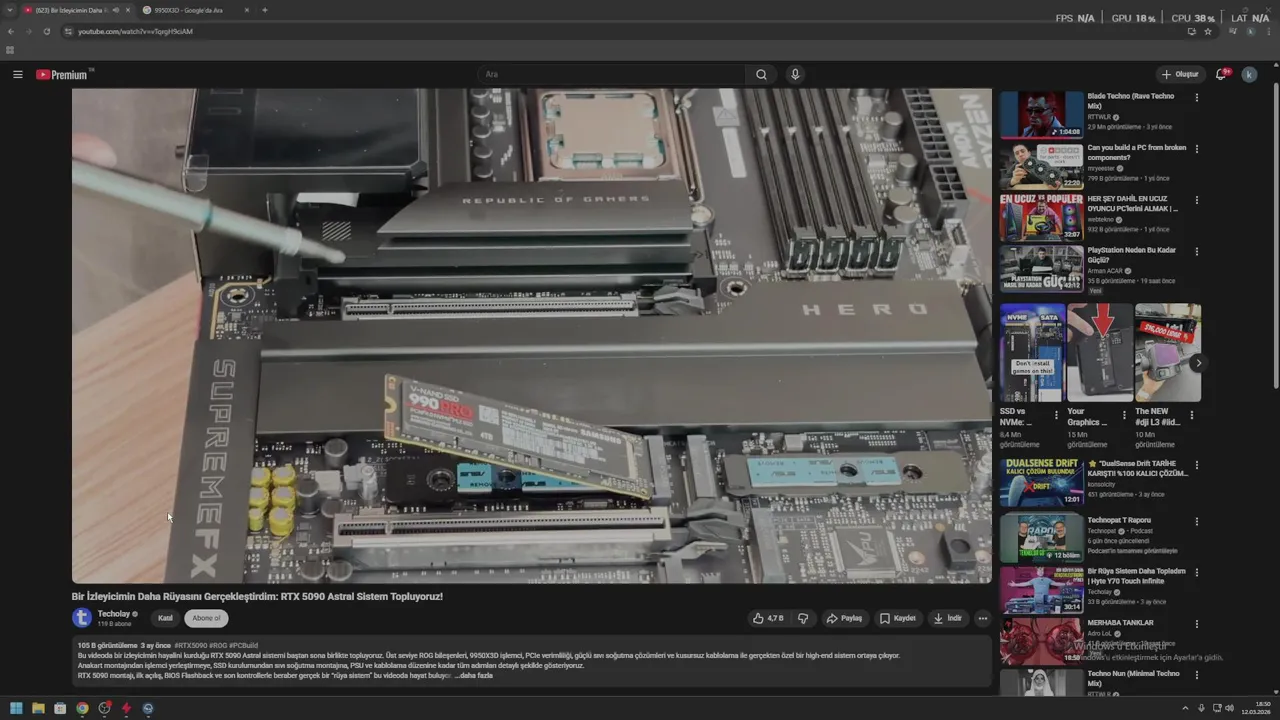The width and height of the screenshot is (1280, 720).
Task: Click the video player to pause
Action: pos(531,335)
